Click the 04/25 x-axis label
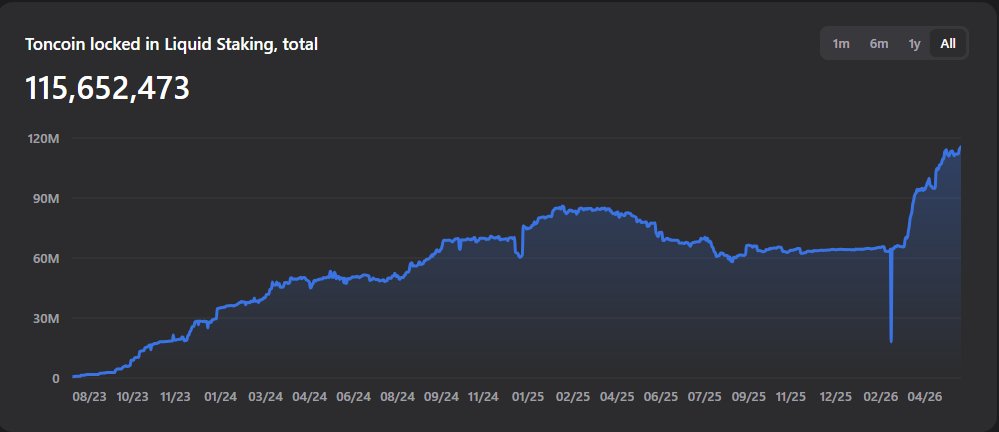 coord(617,396)
